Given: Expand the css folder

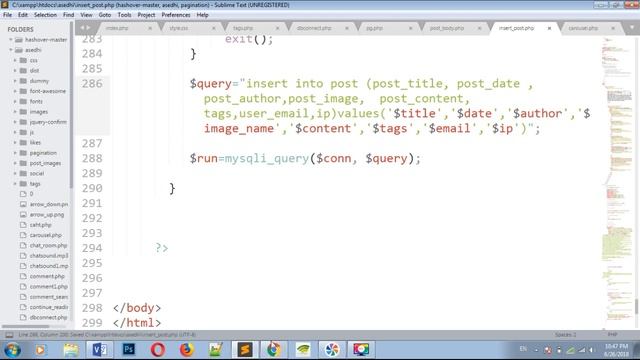Looking at the screenshot, I should point(15,60).
